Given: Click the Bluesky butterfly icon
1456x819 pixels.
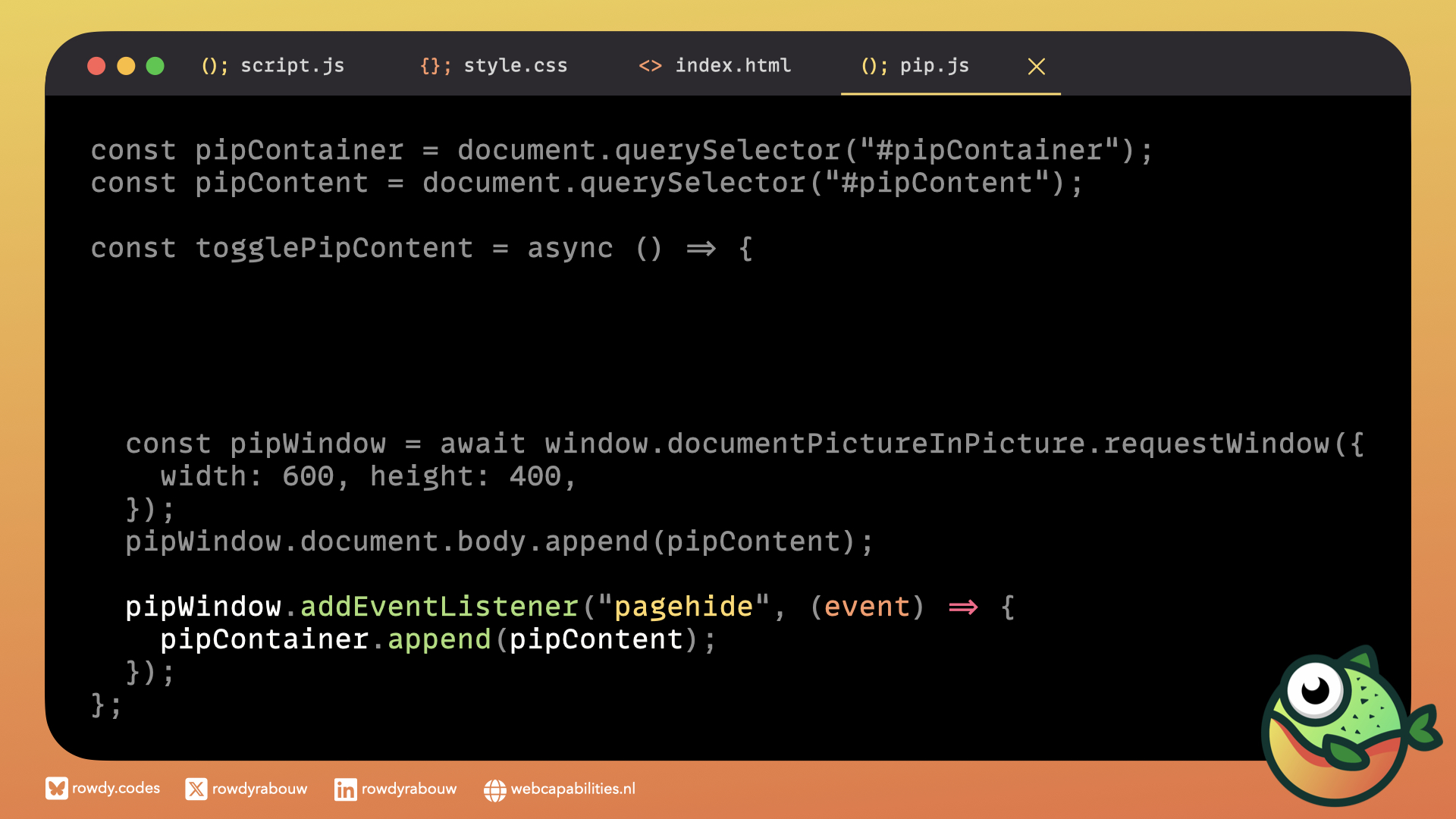Looking at the screenshot, I should [56, 789].
